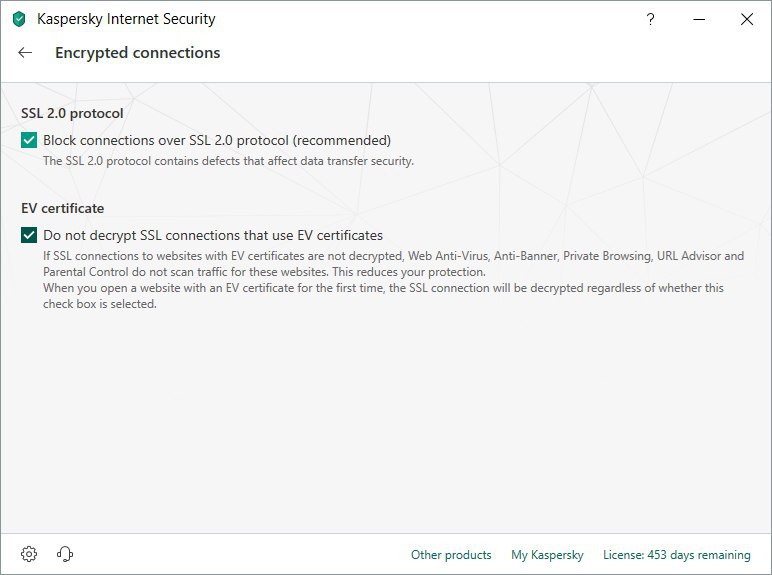Open Settings via the gear icon
Image resolution: width=772 pixels, height=575 pixels.
pos(29,554)
